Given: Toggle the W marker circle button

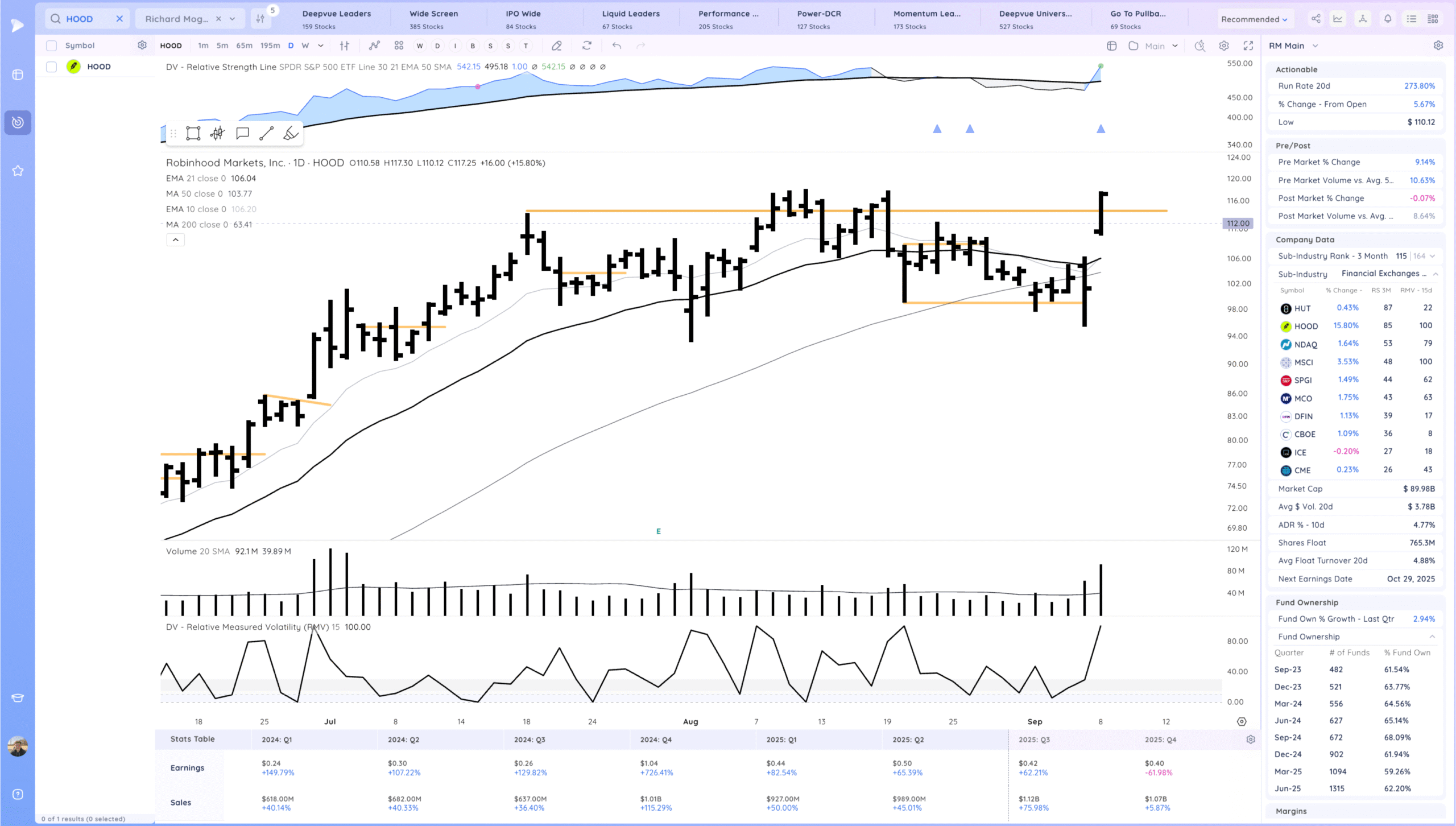Looking at the screenshot, I should (420, 46).
